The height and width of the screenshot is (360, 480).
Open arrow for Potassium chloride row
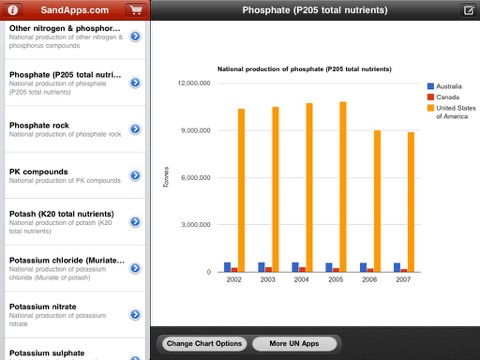(x=135, y=268)
